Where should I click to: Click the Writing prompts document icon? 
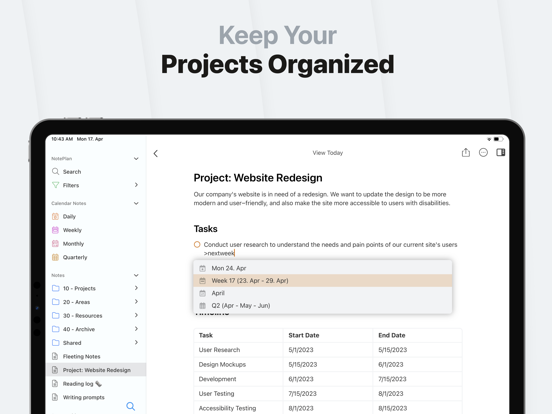(x=55, y=397)
